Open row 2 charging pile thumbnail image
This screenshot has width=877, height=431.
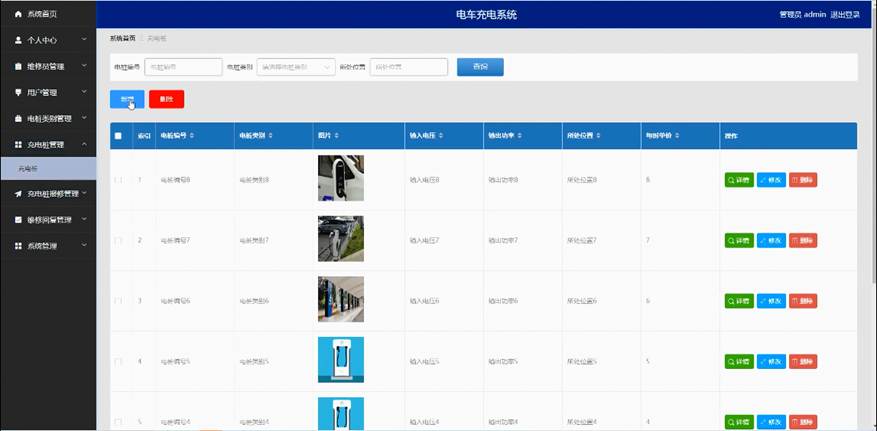click(341, 239)
